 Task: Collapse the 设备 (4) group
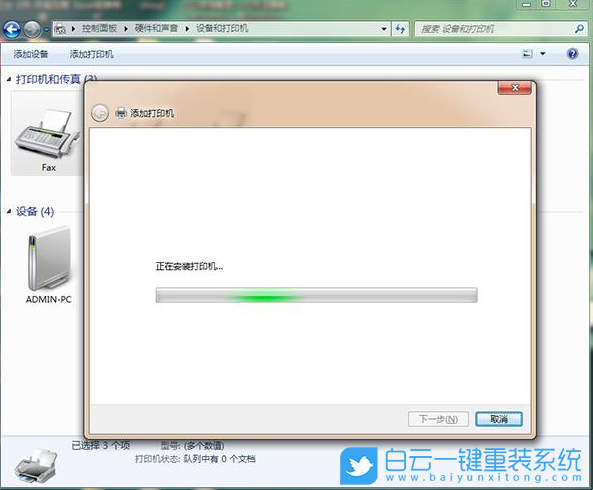[x=9, y=211]
